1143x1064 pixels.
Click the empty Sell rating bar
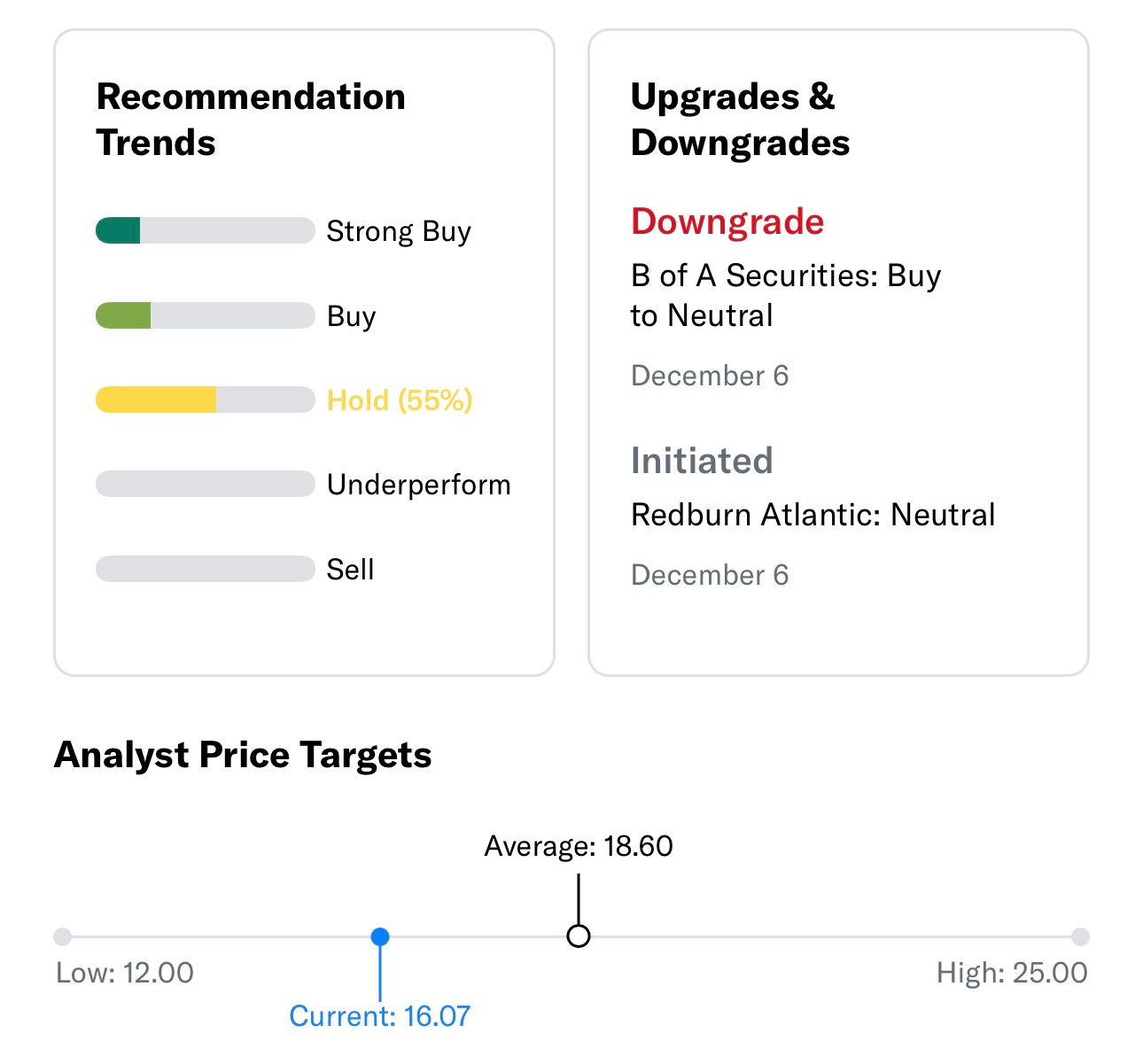205,569
